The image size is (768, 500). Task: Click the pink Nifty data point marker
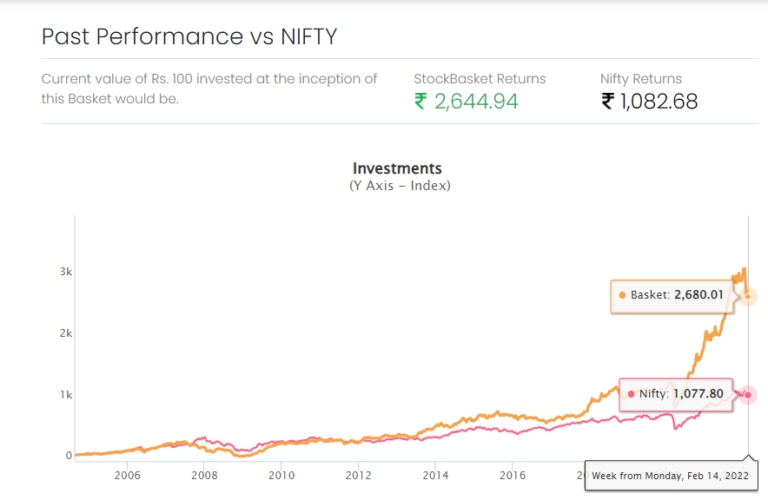click(748, 395)
